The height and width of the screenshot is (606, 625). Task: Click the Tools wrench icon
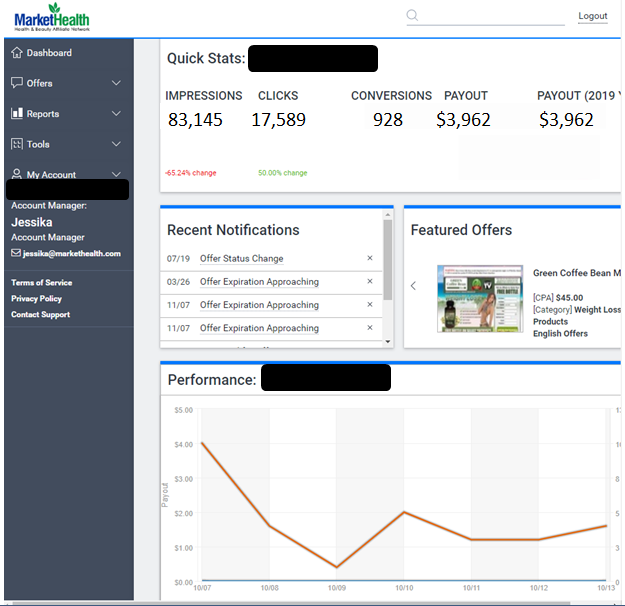[x=17, y=144]
